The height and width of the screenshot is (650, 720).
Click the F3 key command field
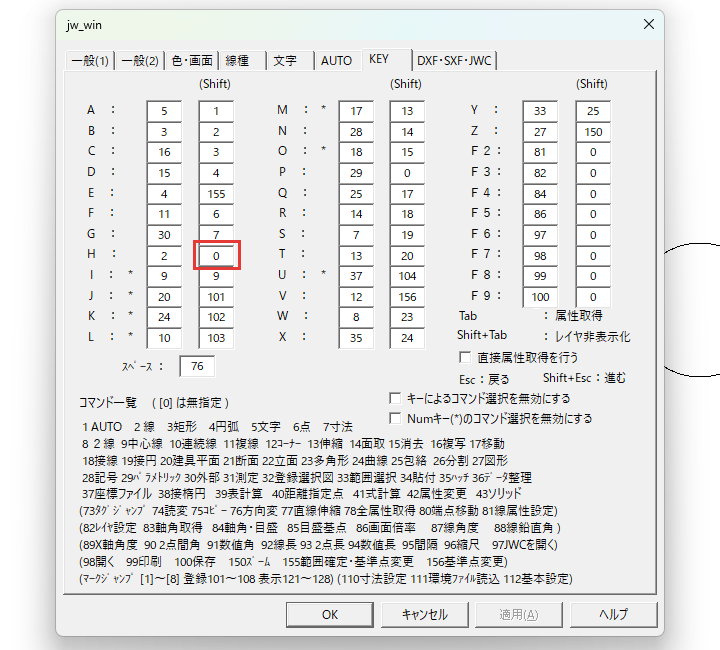coord(540,173)
